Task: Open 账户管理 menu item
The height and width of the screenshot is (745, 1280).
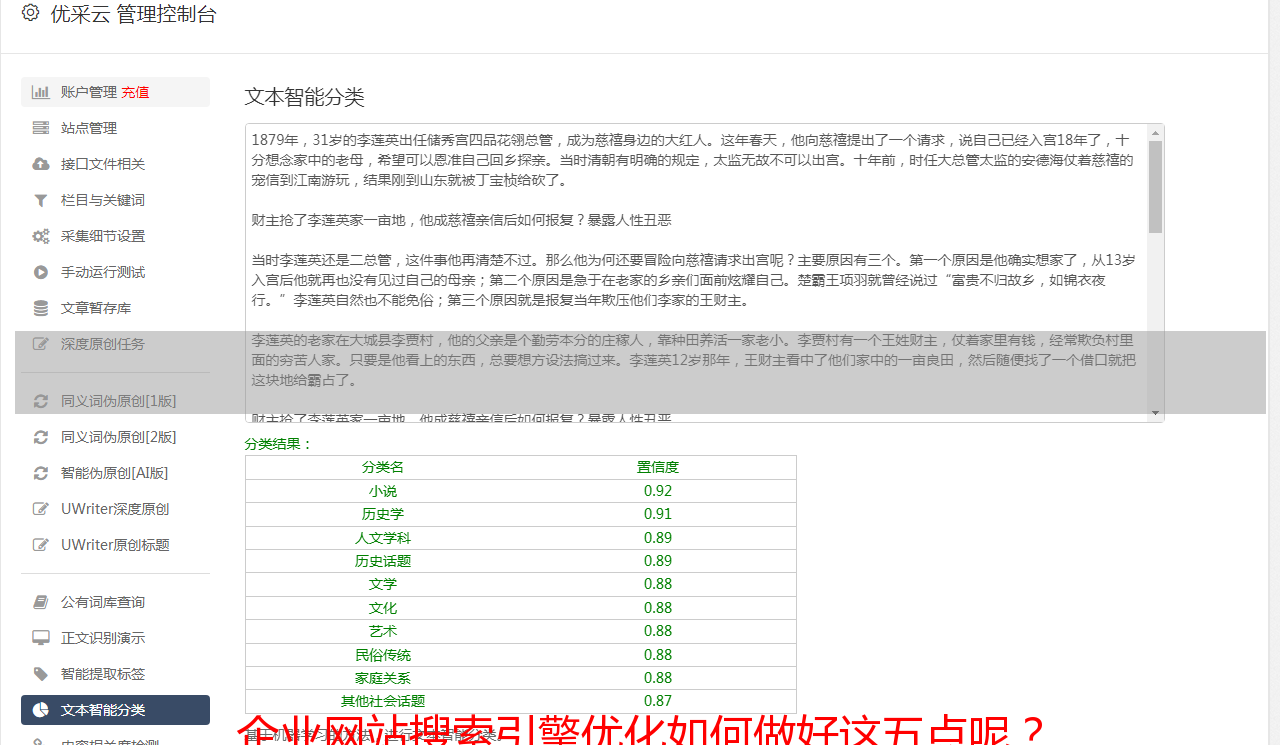Action: point(115,92)
